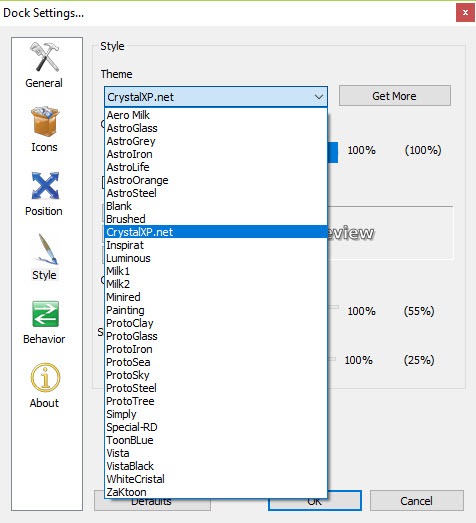The width and height of the screenshot is (476, 523).
Task: Select VistaBlack theme entry
Action: click(215, 466)
